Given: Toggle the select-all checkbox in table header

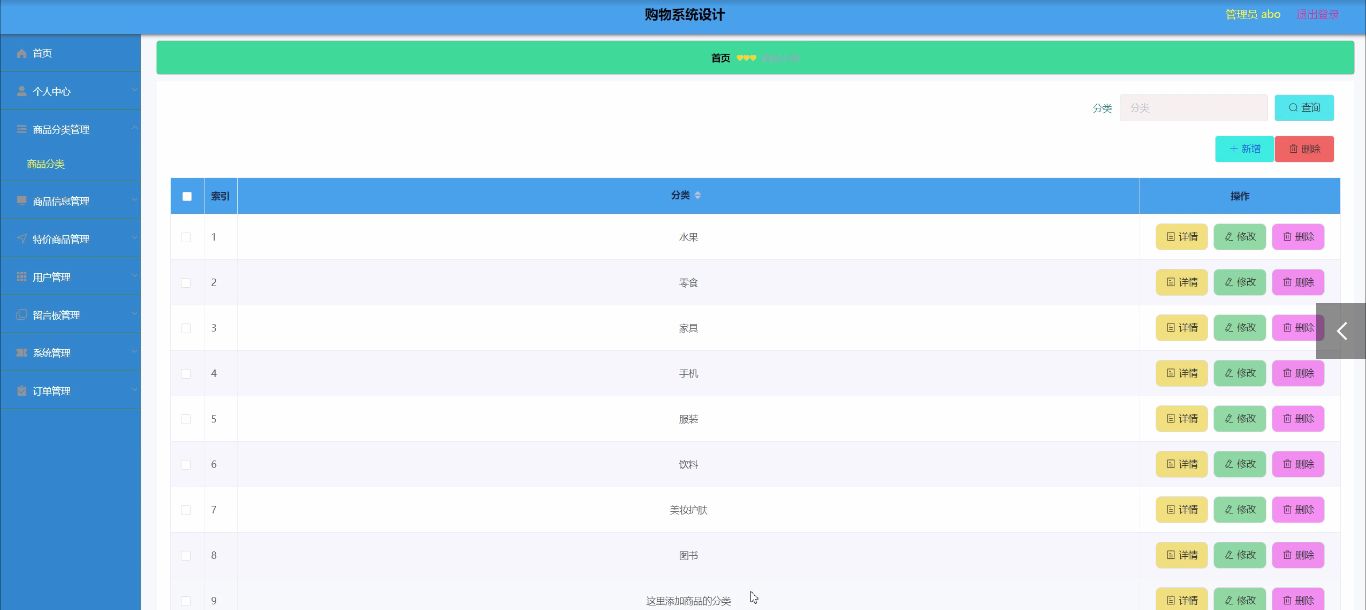Looking at the screenshot, I should [187, 196].
